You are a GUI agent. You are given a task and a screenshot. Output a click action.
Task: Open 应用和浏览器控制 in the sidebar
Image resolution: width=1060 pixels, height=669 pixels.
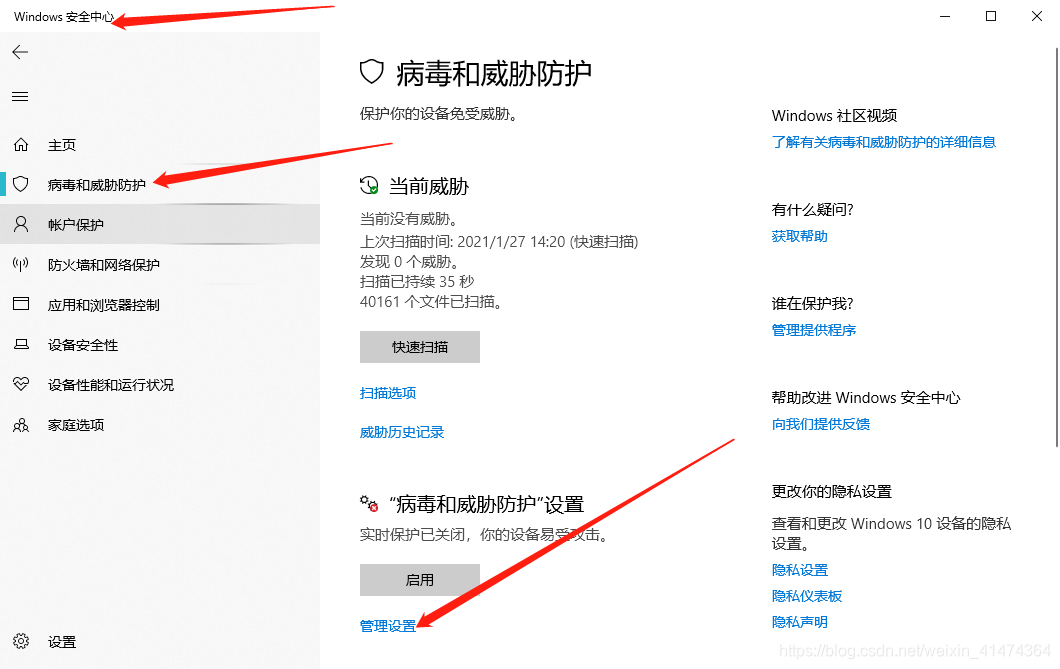(x=160, y=305)
